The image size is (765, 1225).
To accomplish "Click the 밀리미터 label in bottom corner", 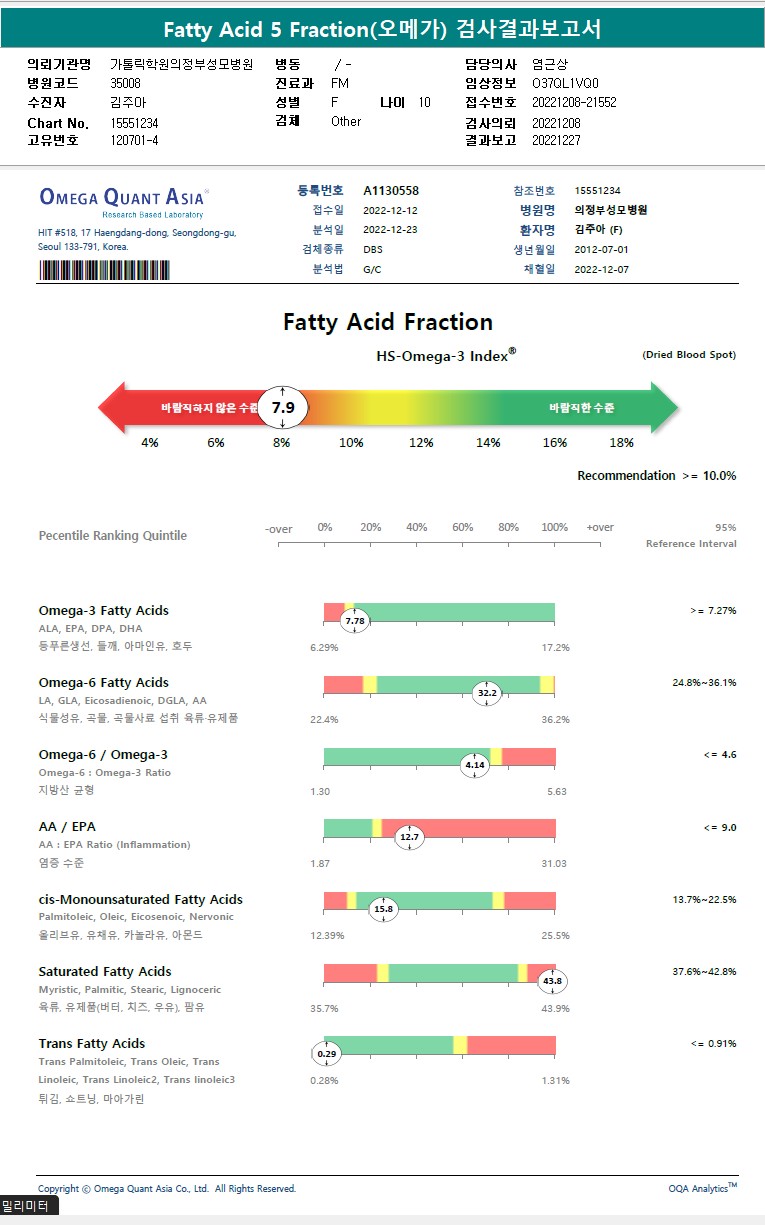I will pyautogui.click(x=27, y=1206).
